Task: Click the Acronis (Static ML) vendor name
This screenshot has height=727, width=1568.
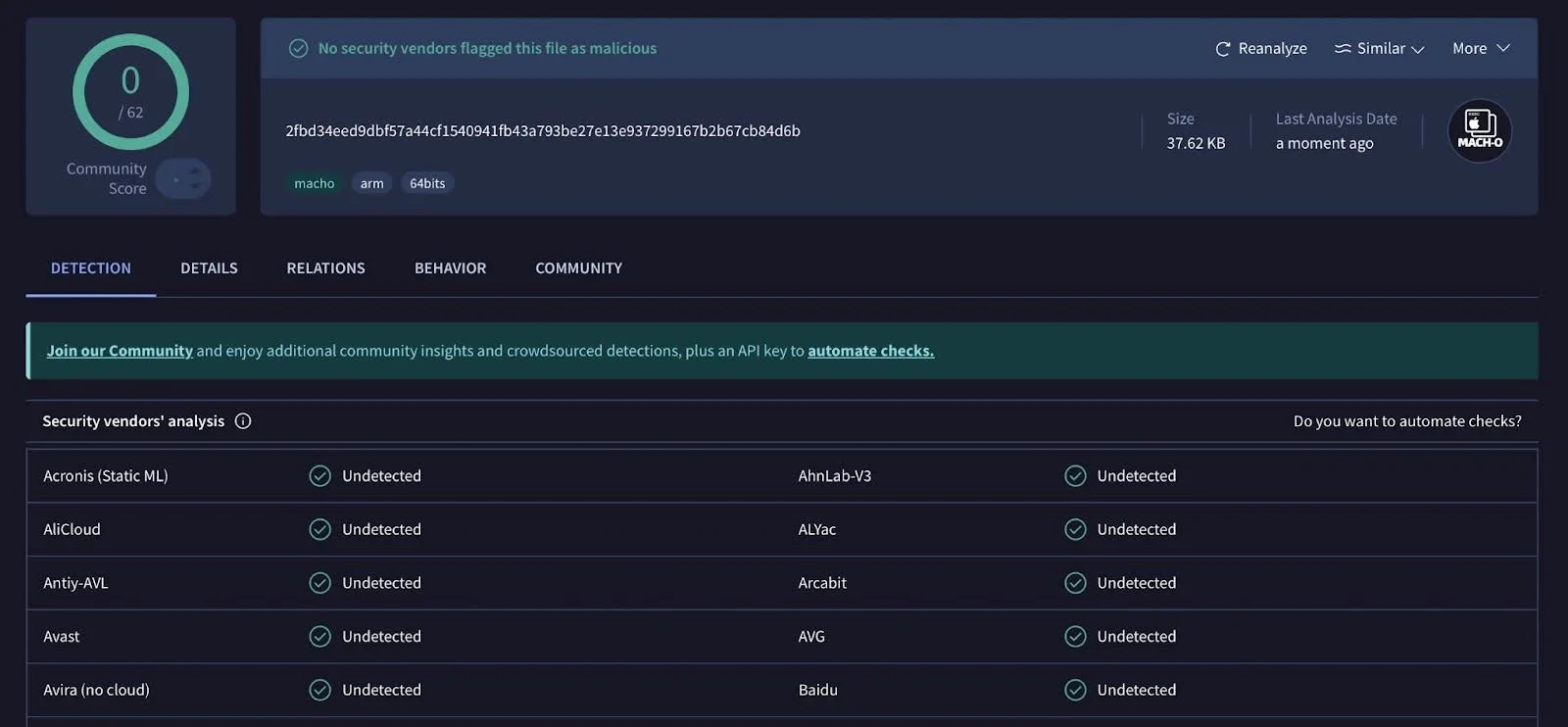Action: [x=106, y=475]
